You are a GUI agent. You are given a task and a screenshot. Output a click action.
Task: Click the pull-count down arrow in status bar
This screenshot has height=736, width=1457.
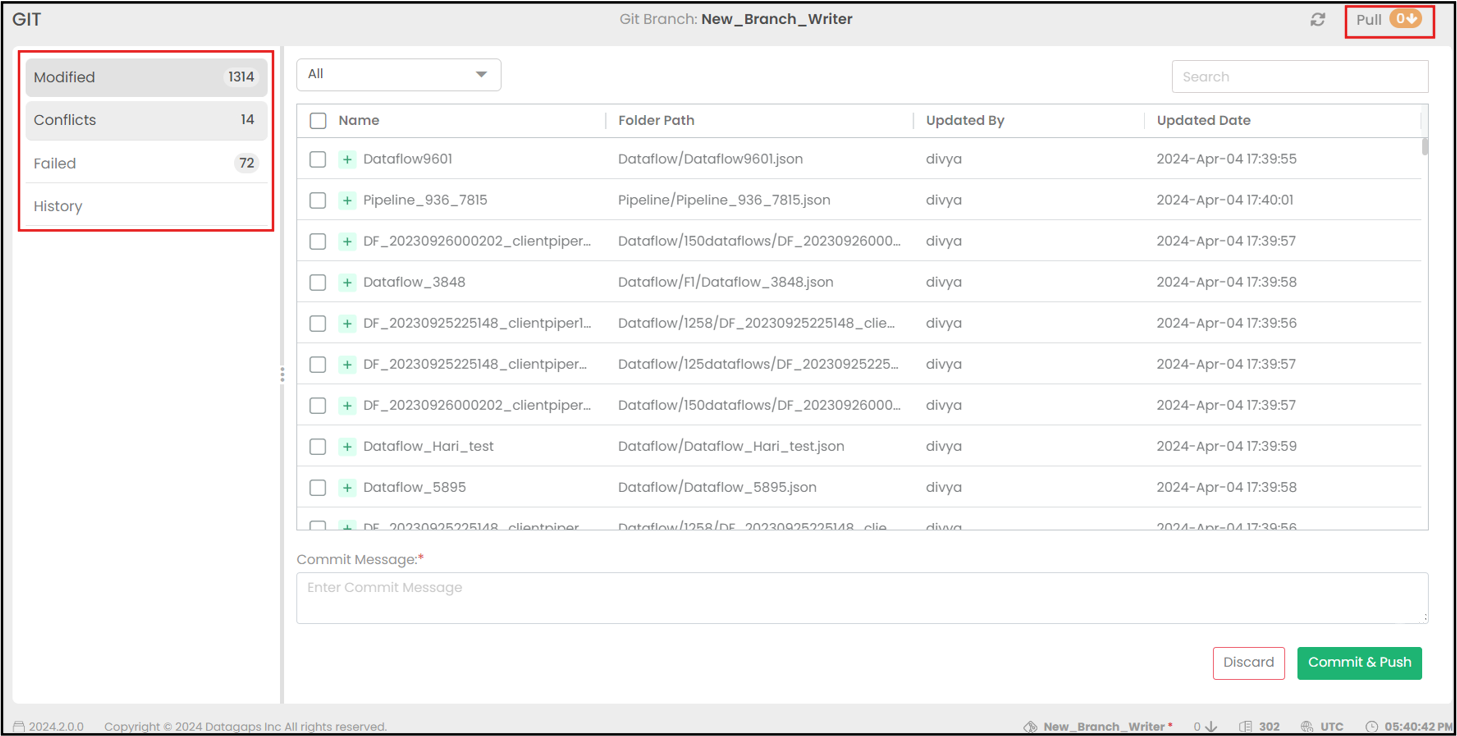click(x=1211, y=727)
